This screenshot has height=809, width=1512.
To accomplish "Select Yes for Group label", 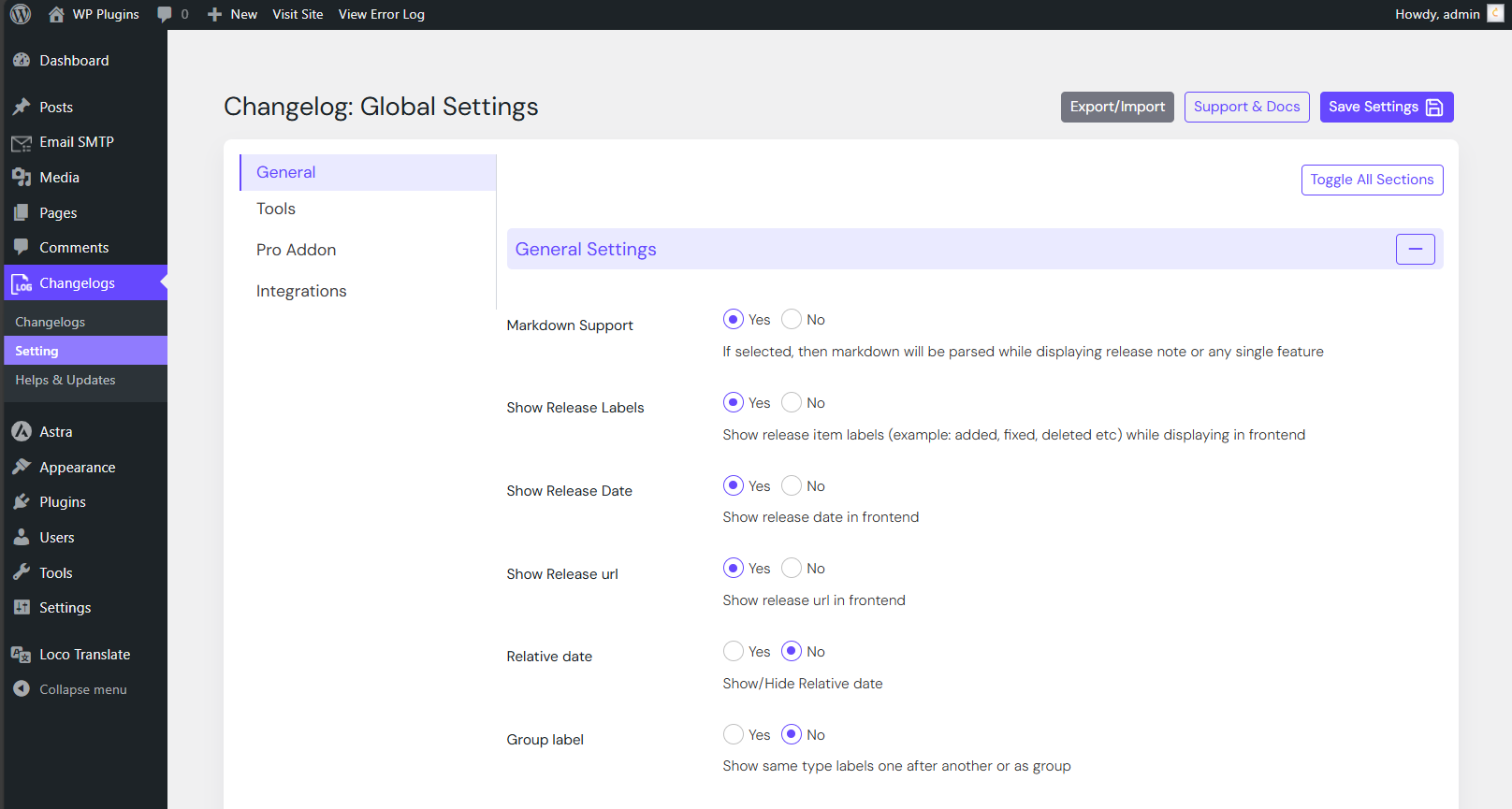I will pyautogui.click(x=734, y=734).
